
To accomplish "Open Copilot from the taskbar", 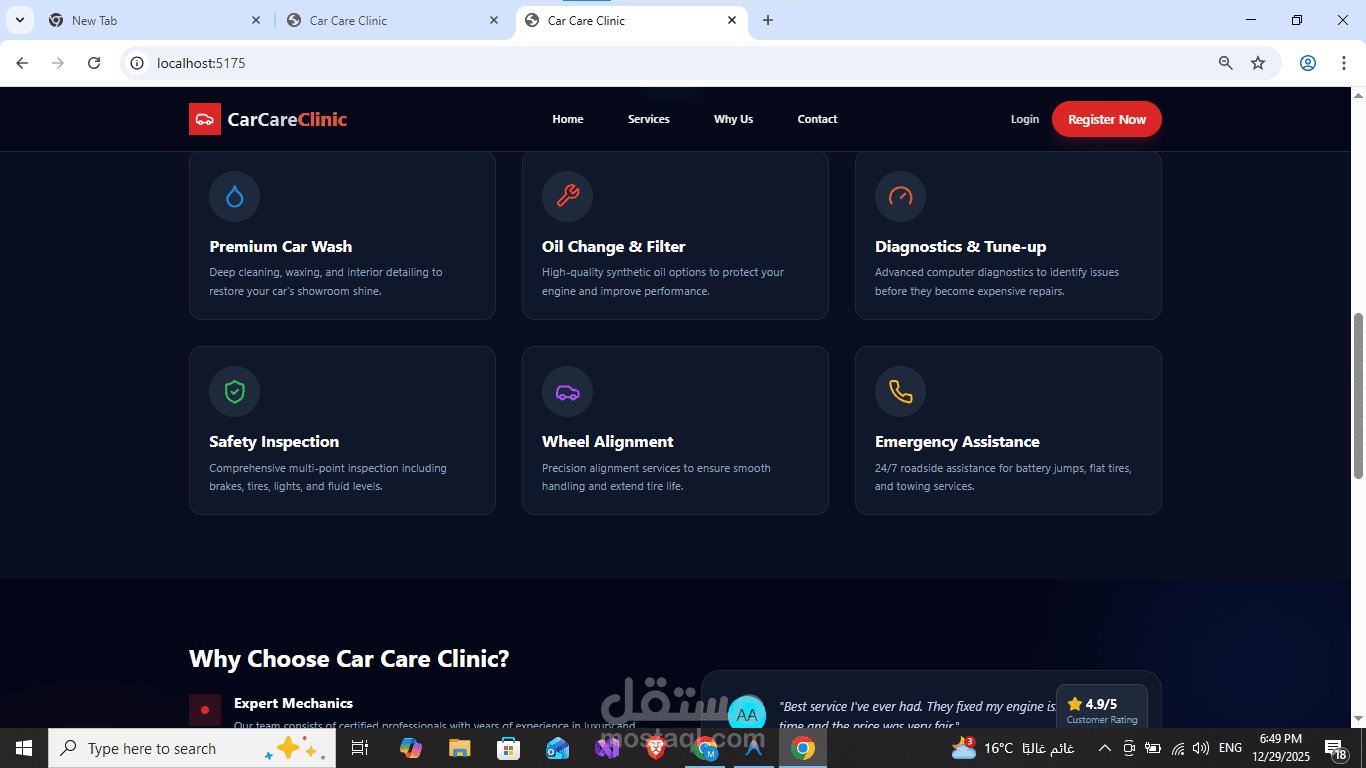I will click(410, 748).
